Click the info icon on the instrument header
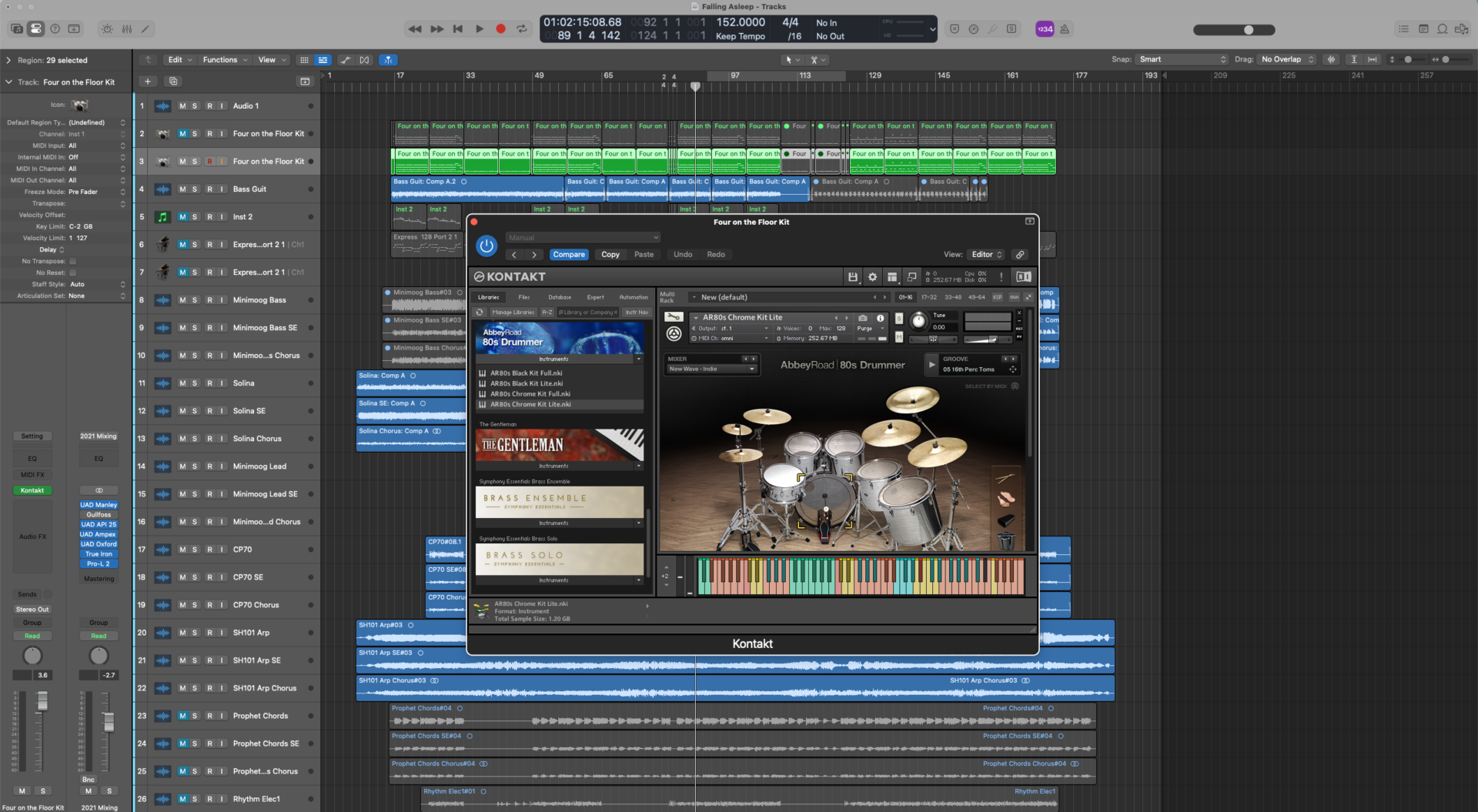The image size is (1478, 812). (x=880, y=318)
